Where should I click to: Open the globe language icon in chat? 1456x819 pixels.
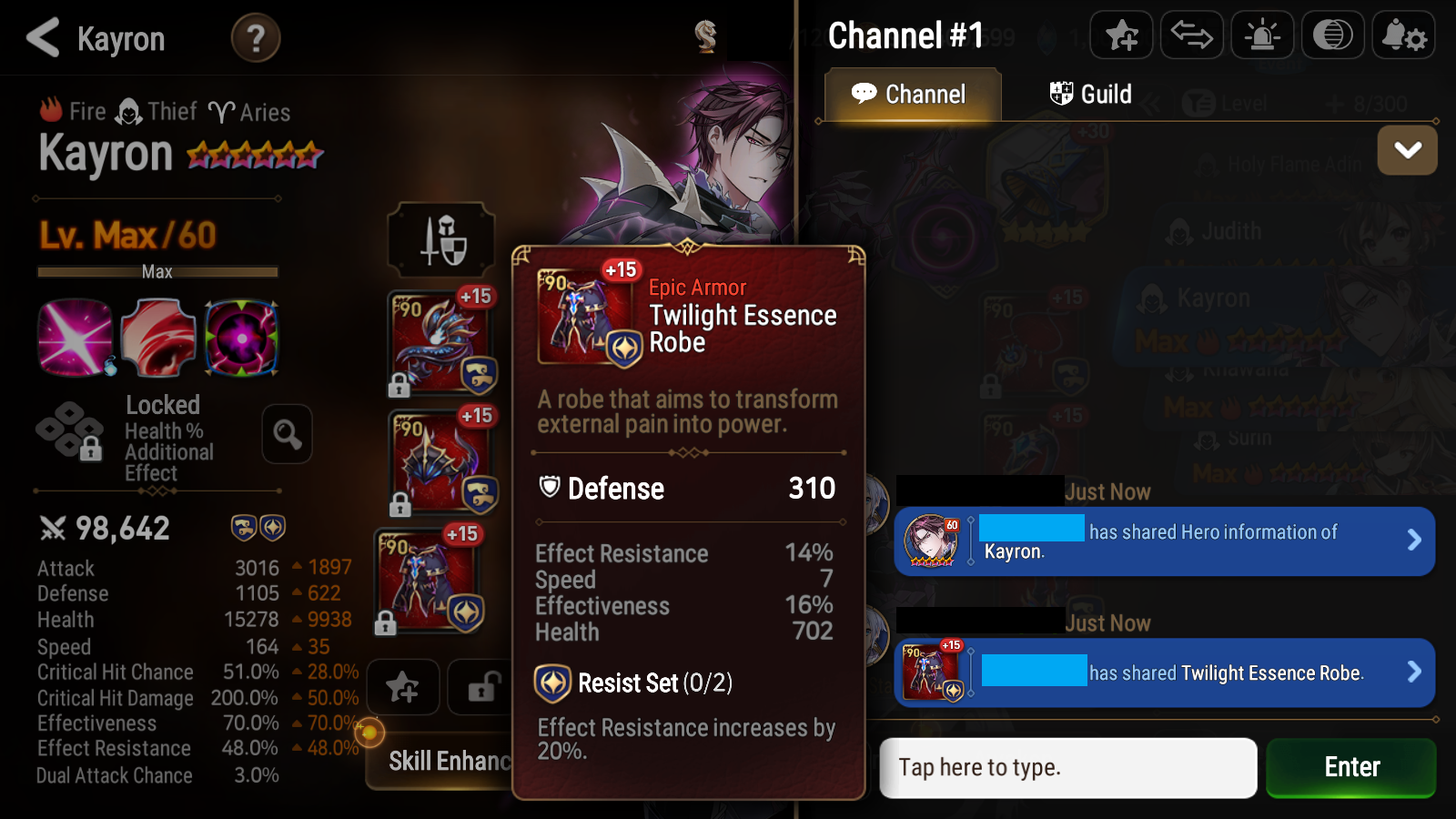click(1332, 35)
